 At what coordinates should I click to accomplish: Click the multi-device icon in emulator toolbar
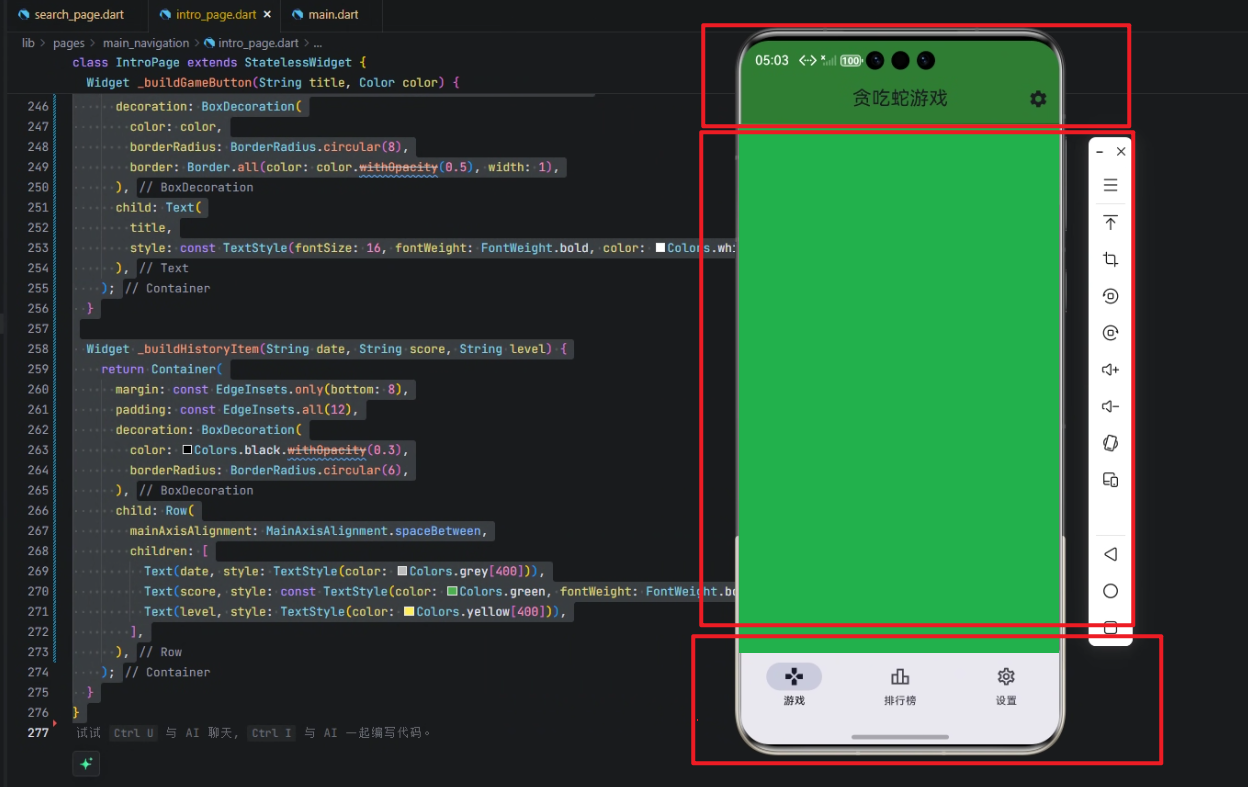pyautogui.click(x=1110, y=480)
